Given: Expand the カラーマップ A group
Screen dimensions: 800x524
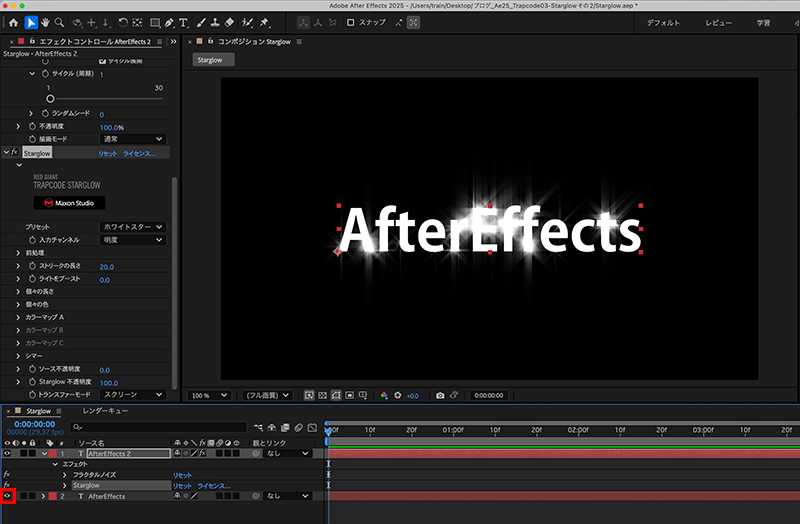Looking at the screenshot, I should pyautogui.click(x=18, y=317).
